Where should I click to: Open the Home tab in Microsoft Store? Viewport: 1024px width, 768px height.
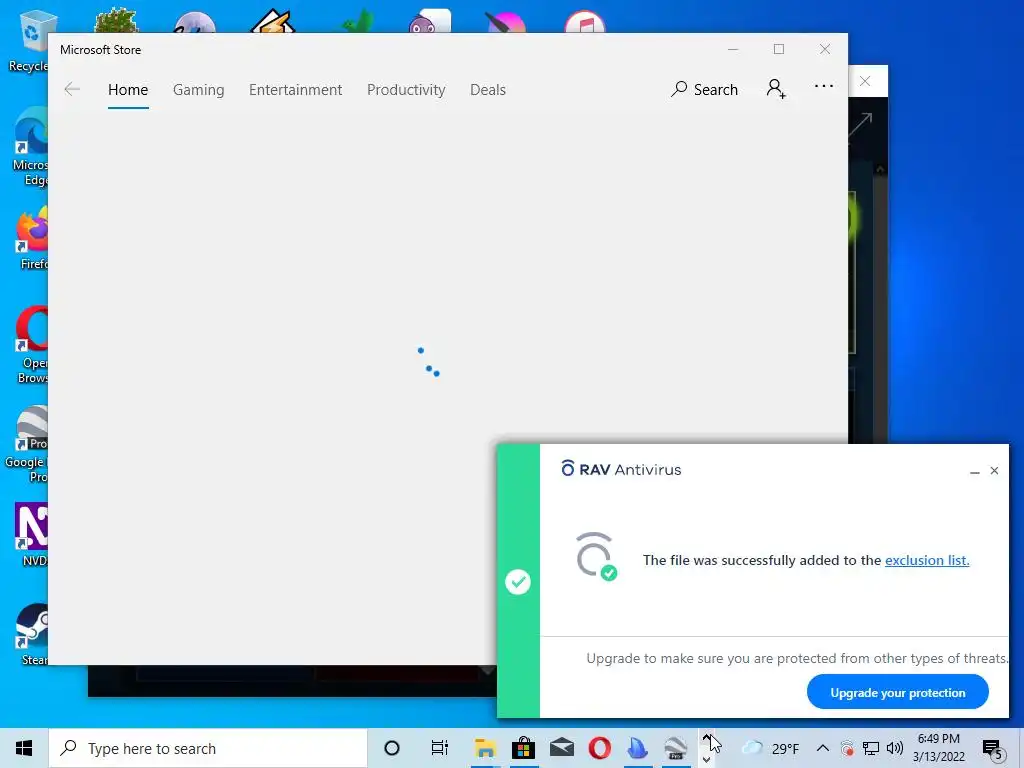click(x=128, y=89)
